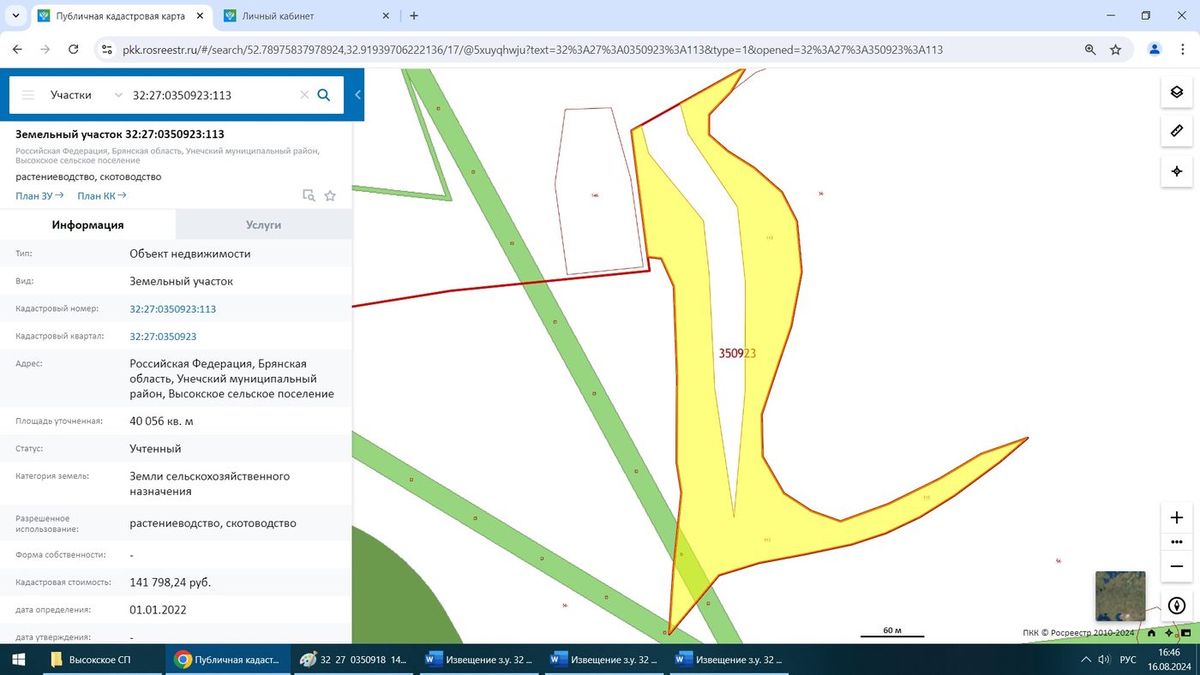The image size is (1200, 675).
Task: Open the browser zoom indicator icon
Action: [1090, 49]
